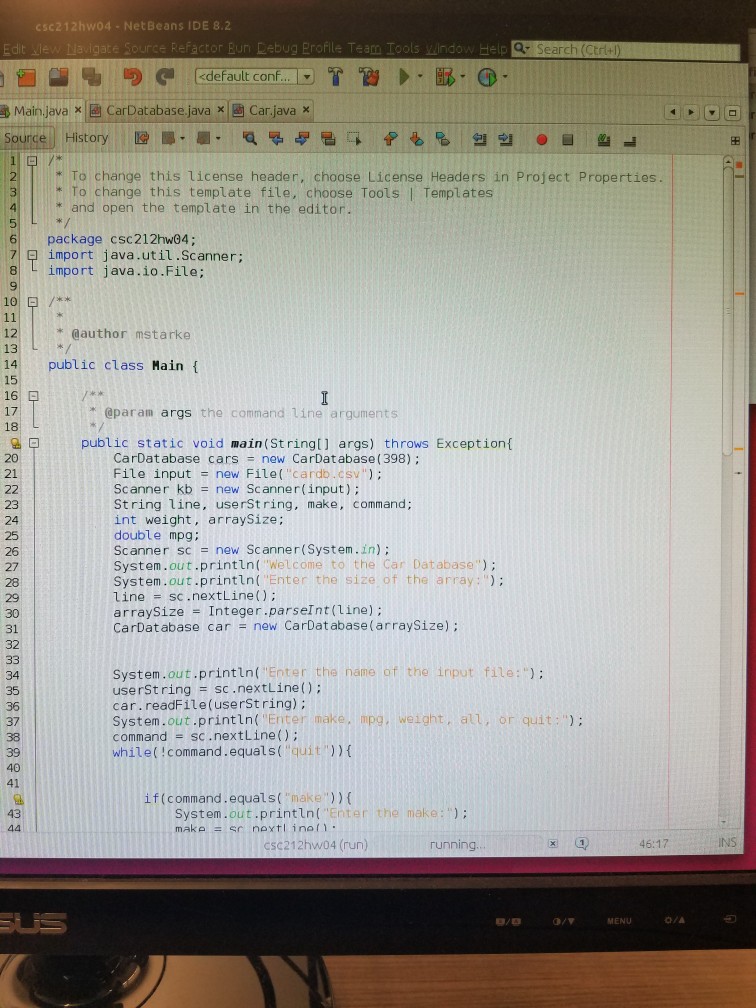Open the Refactor menu
The width and height of the screenshot is (756, 1008).
[199, 48]
